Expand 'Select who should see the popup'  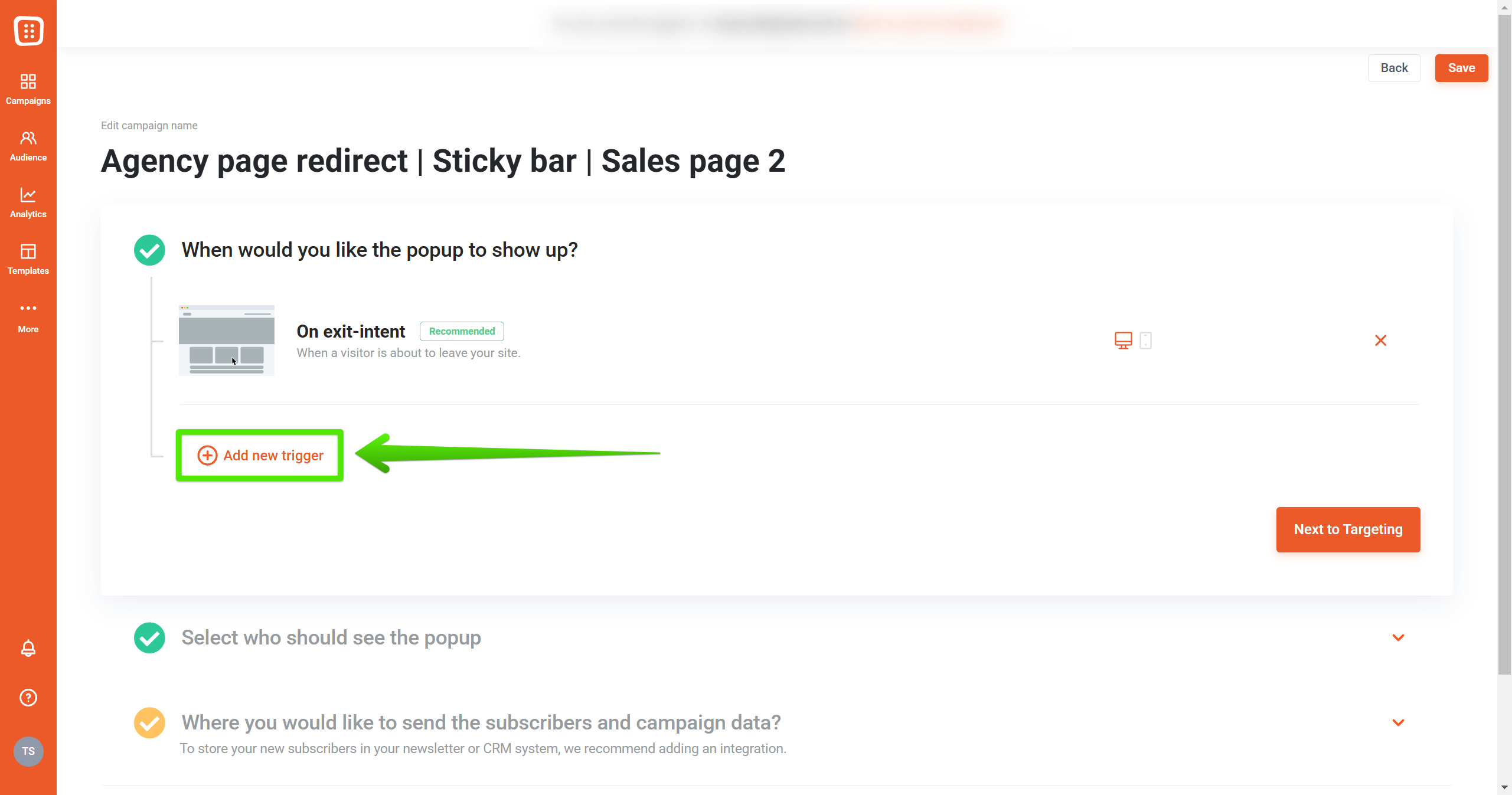coord(1398,637)
